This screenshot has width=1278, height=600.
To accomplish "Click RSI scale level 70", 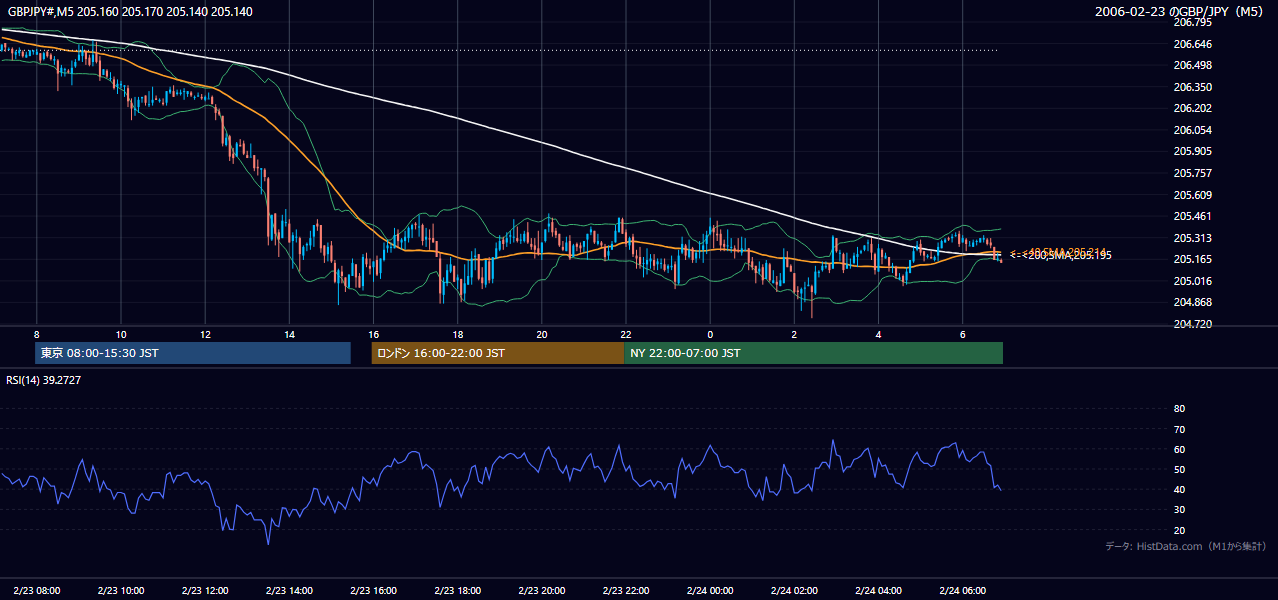I will 1179,429.
